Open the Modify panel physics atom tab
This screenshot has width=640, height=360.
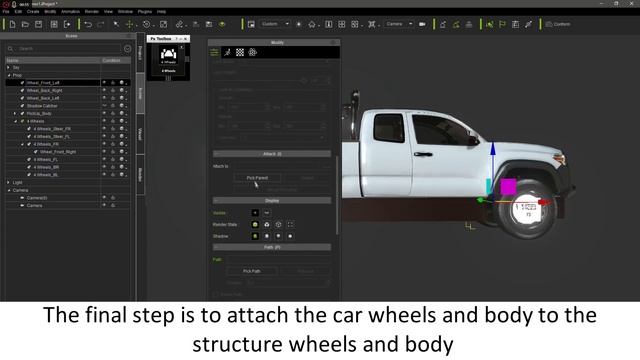tap(253, 52)
